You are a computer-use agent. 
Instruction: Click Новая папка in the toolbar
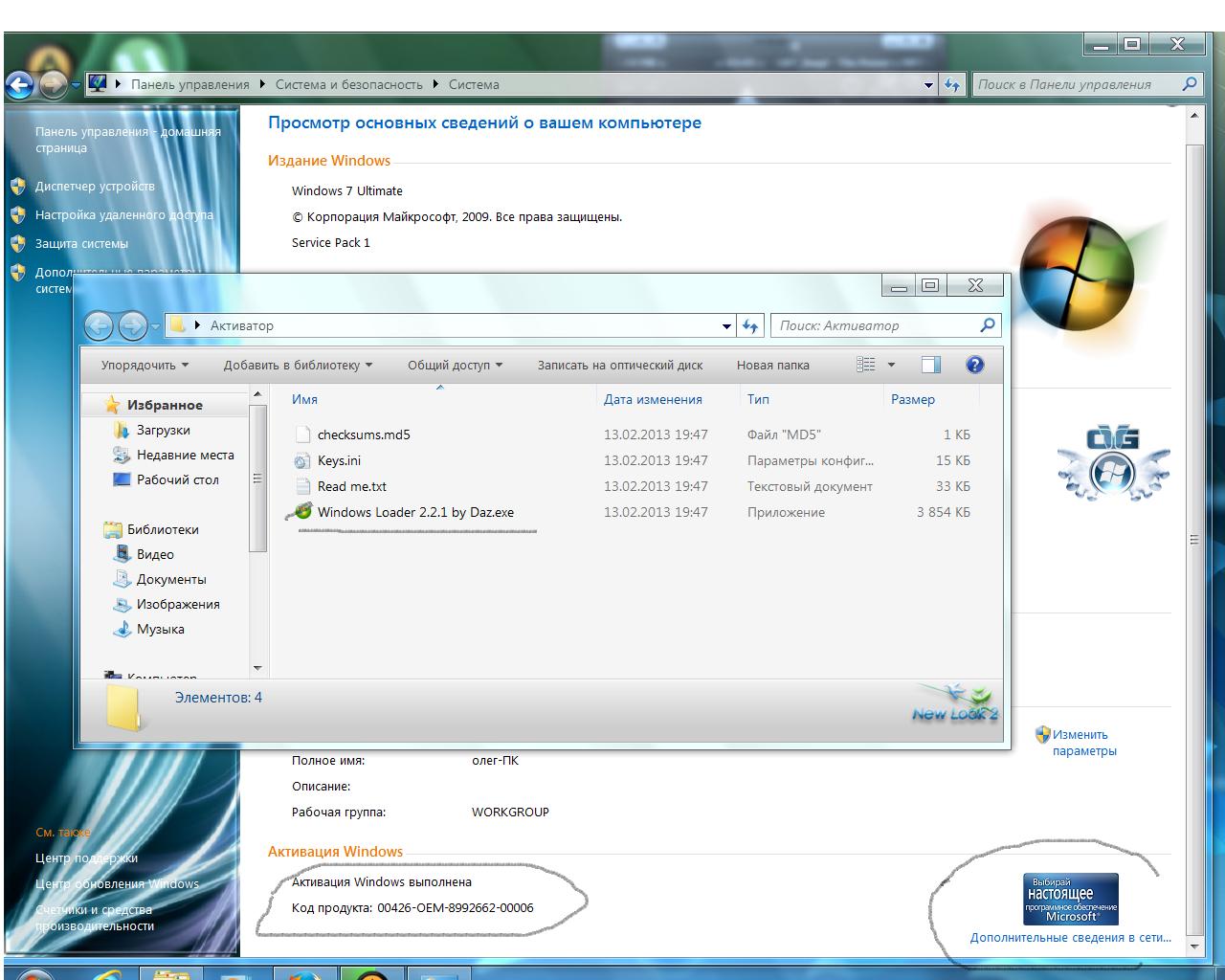click(772, 365)
